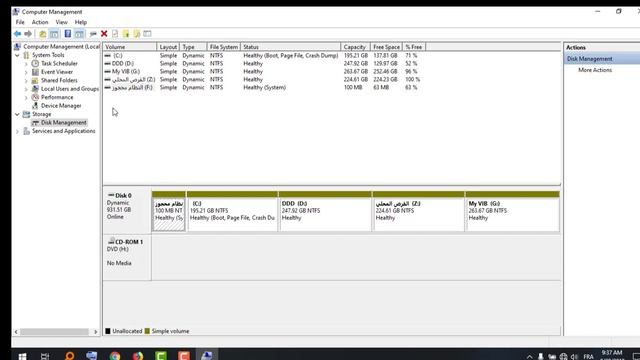Open Task View on the taskbar
The image size is (640, 360).
pyautogui.click(x=45, y=356)
